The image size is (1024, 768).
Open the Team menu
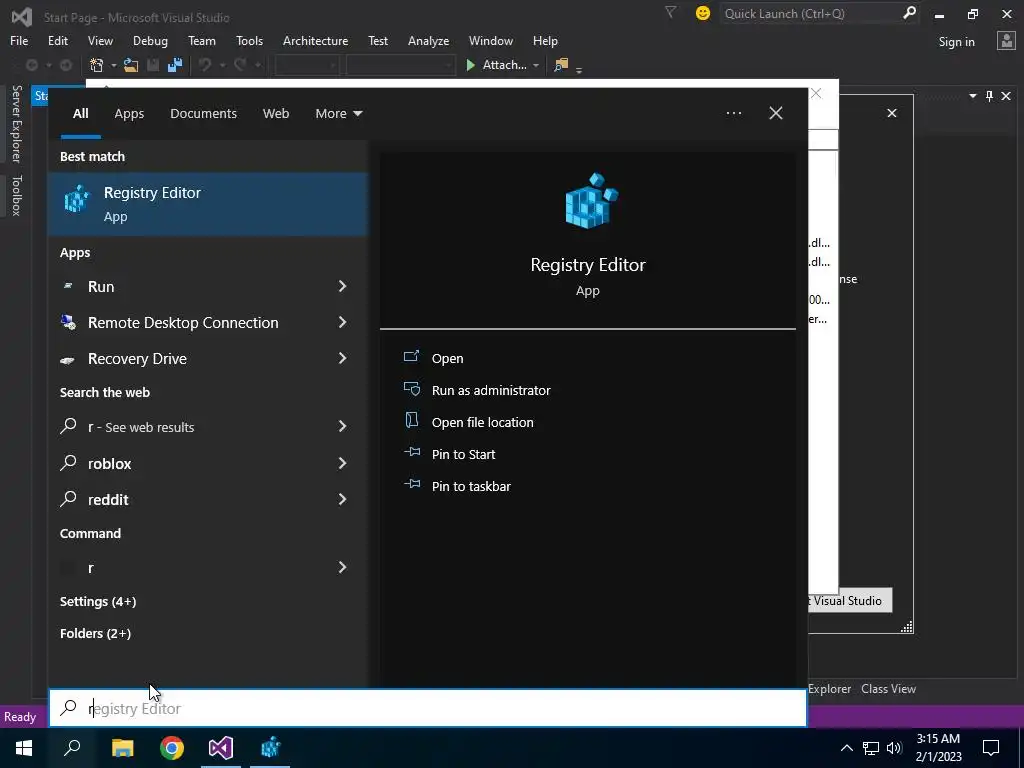(202, 40)
